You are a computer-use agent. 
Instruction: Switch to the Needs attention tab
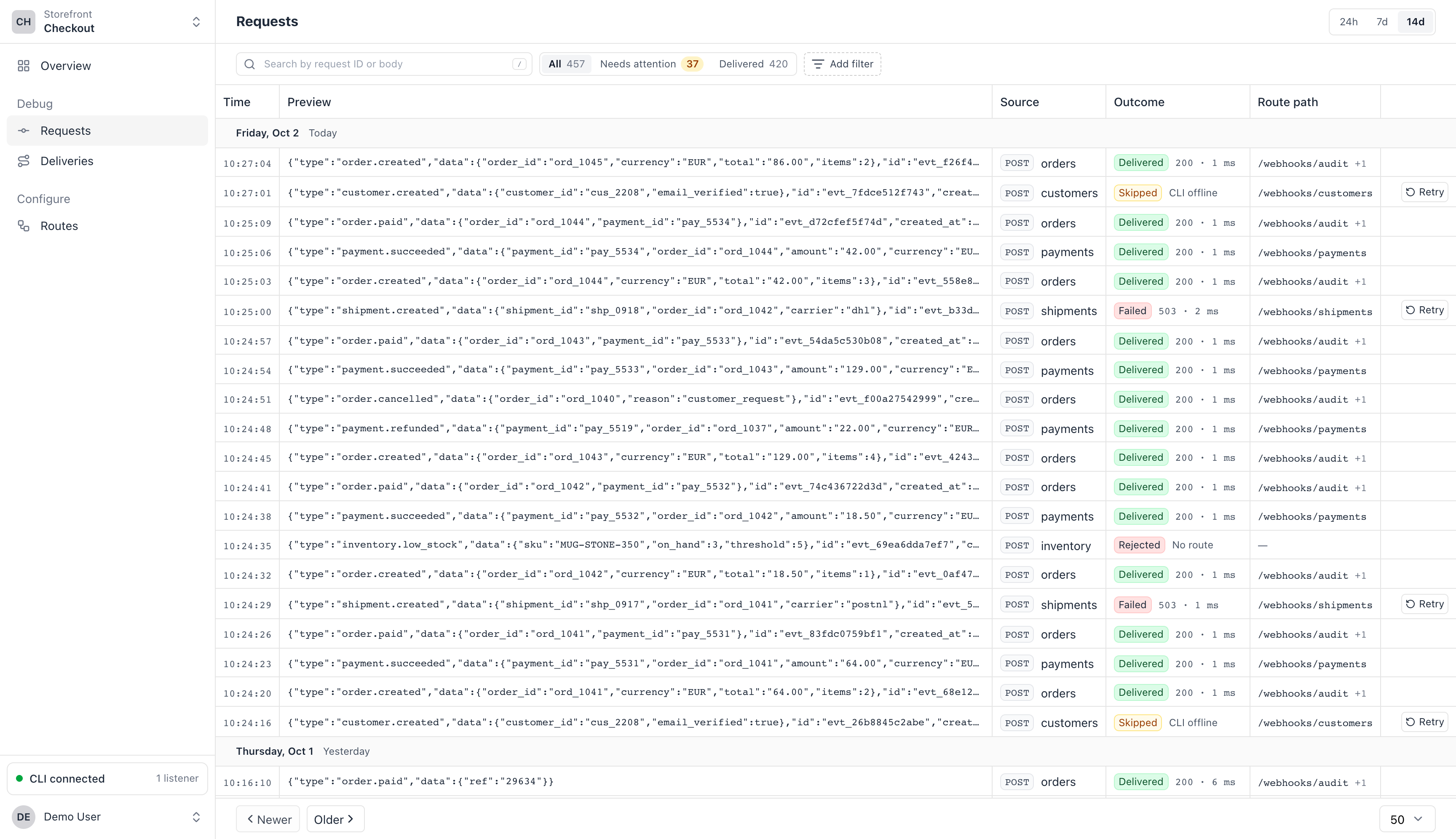[651, 64]
